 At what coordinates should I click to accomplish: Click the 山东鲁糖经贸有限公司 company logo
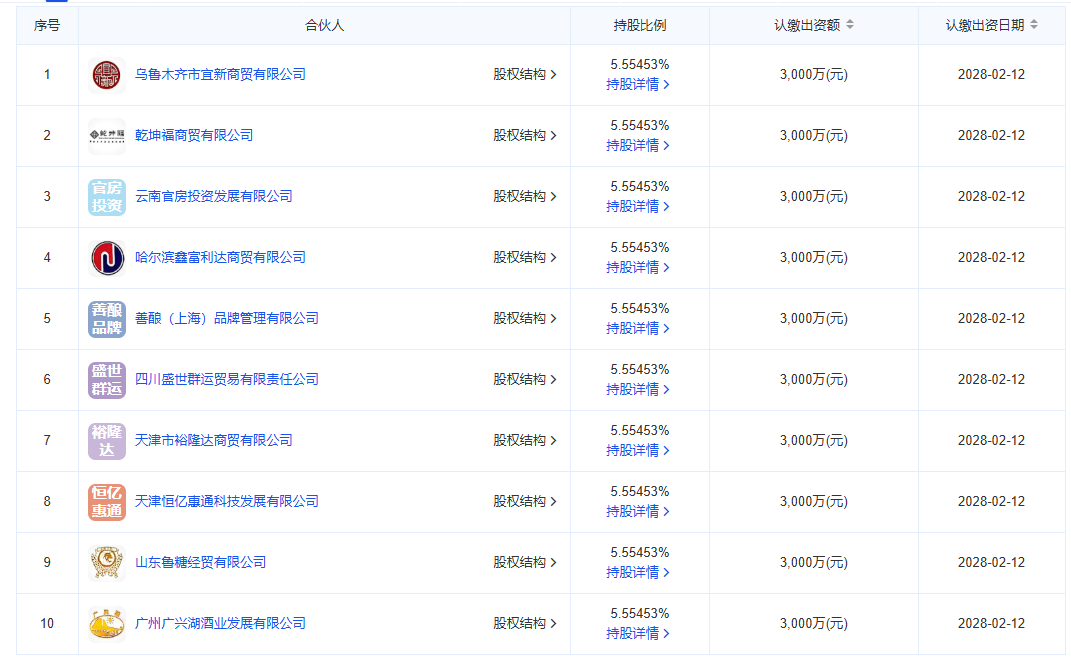107,562
